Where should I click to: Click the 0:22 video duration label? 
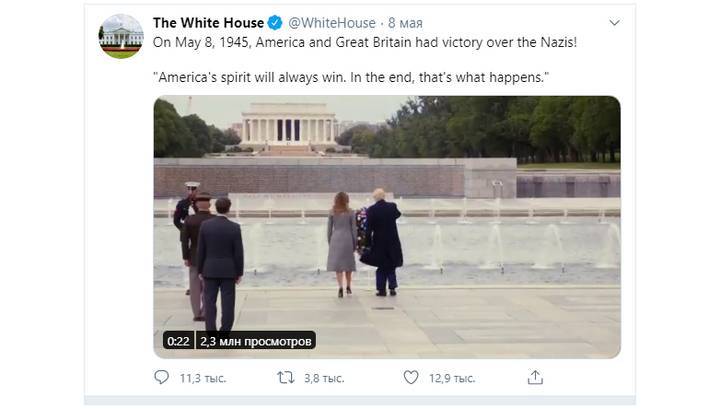178,341
